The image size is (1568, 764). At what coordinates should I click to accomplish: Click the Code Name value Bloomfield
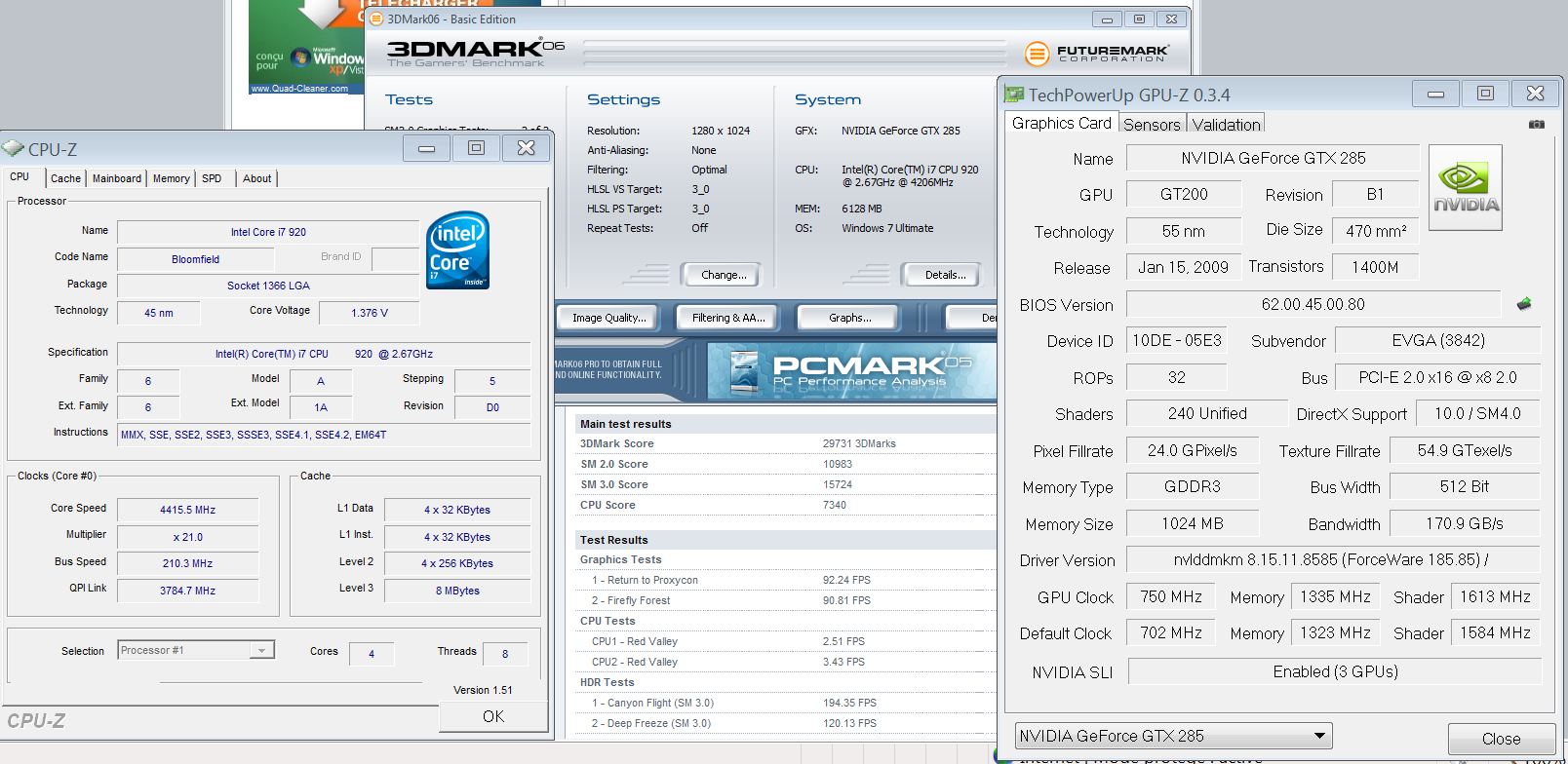(195, 259)
